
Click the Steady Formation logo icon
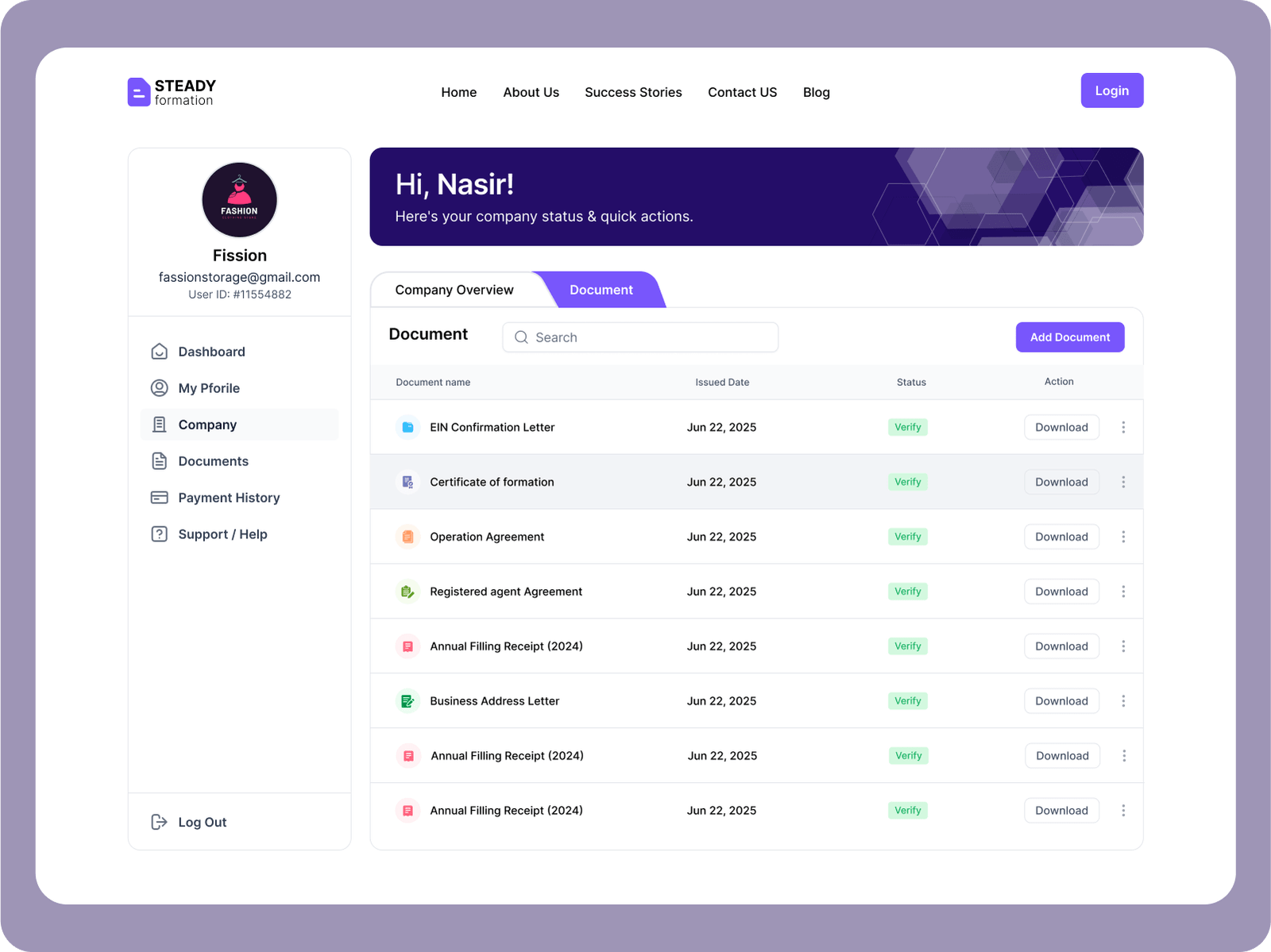pos(139,92)
